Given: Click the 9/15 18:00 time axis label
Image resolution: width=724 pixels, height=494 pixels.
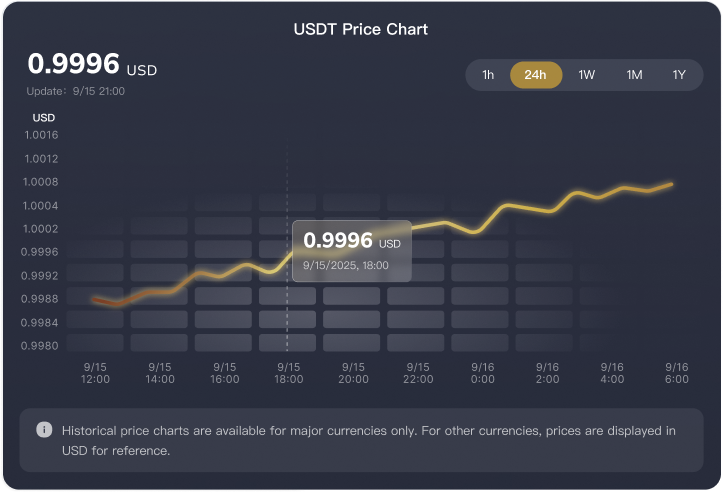Looking at the screenshot, I should tap(288, 373).
